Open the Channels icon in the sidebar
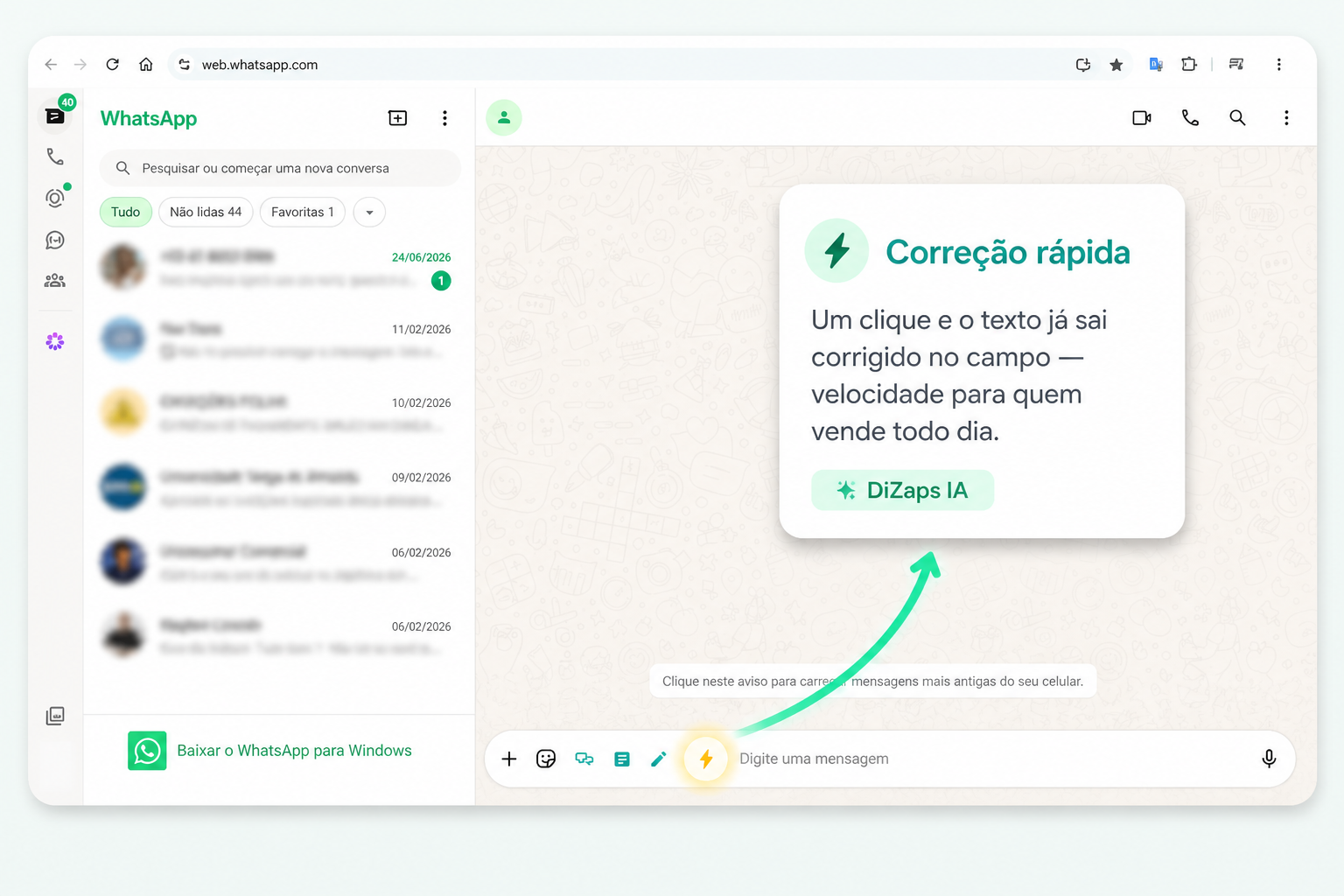This screenshot has width=1344, height=896. tap(55, 240)
